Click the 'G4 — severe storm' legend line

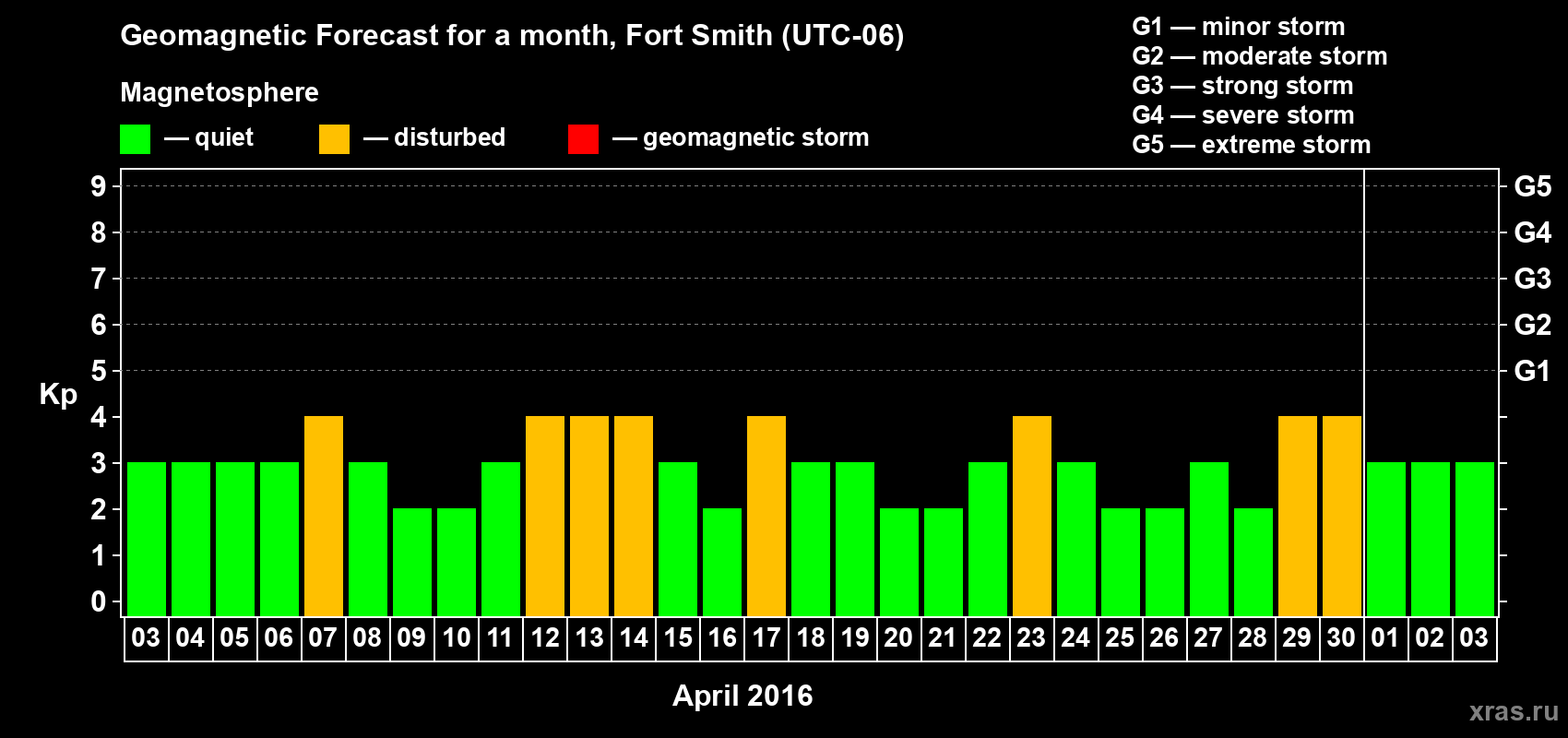(x=1243, y=115)
